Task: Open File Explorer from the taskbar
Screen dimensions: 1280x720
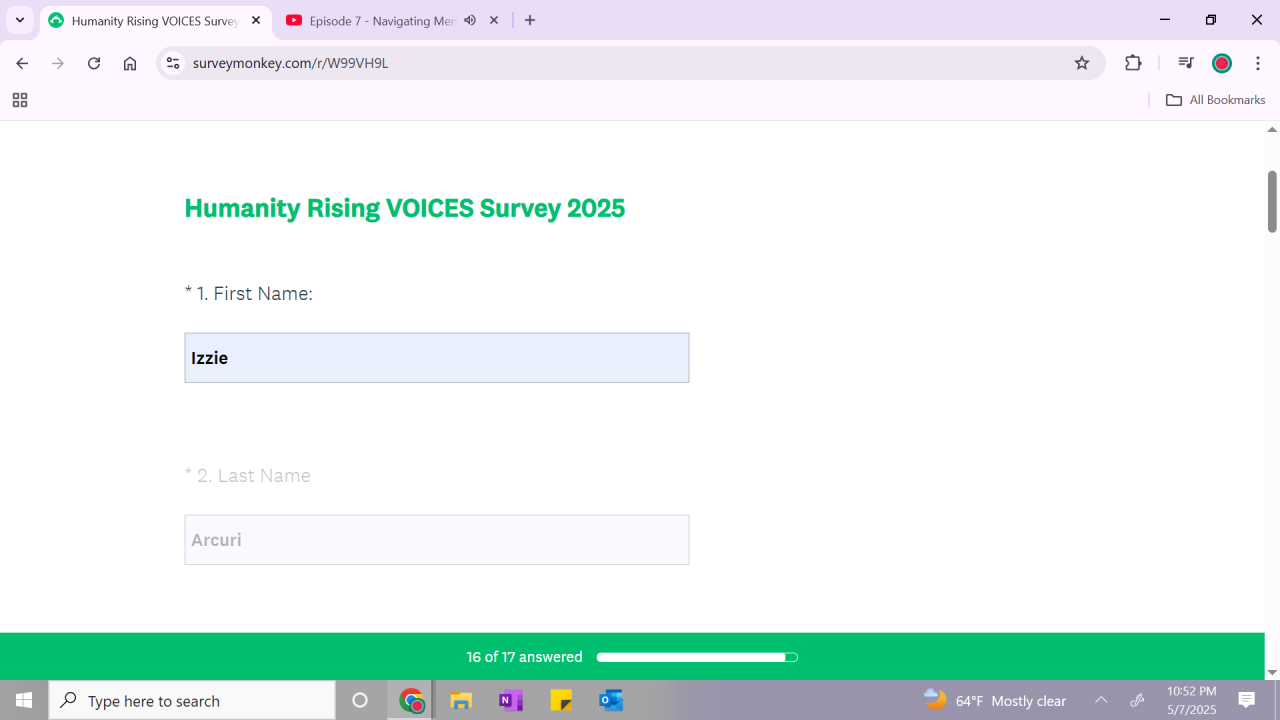Action: [461, 701]
